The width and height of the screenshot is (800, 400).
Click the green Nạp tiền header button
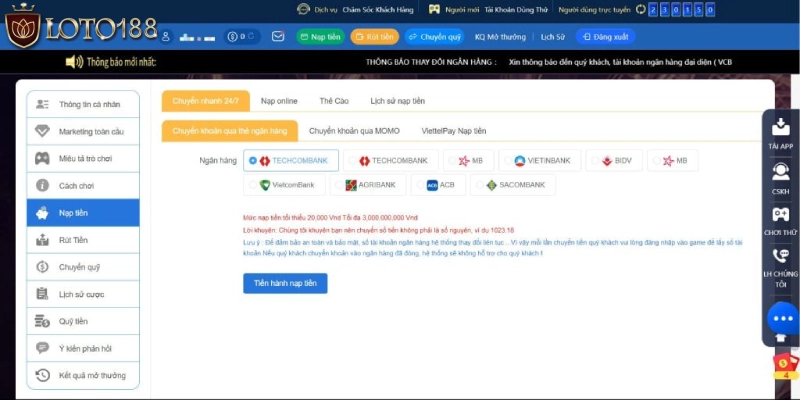319,37
